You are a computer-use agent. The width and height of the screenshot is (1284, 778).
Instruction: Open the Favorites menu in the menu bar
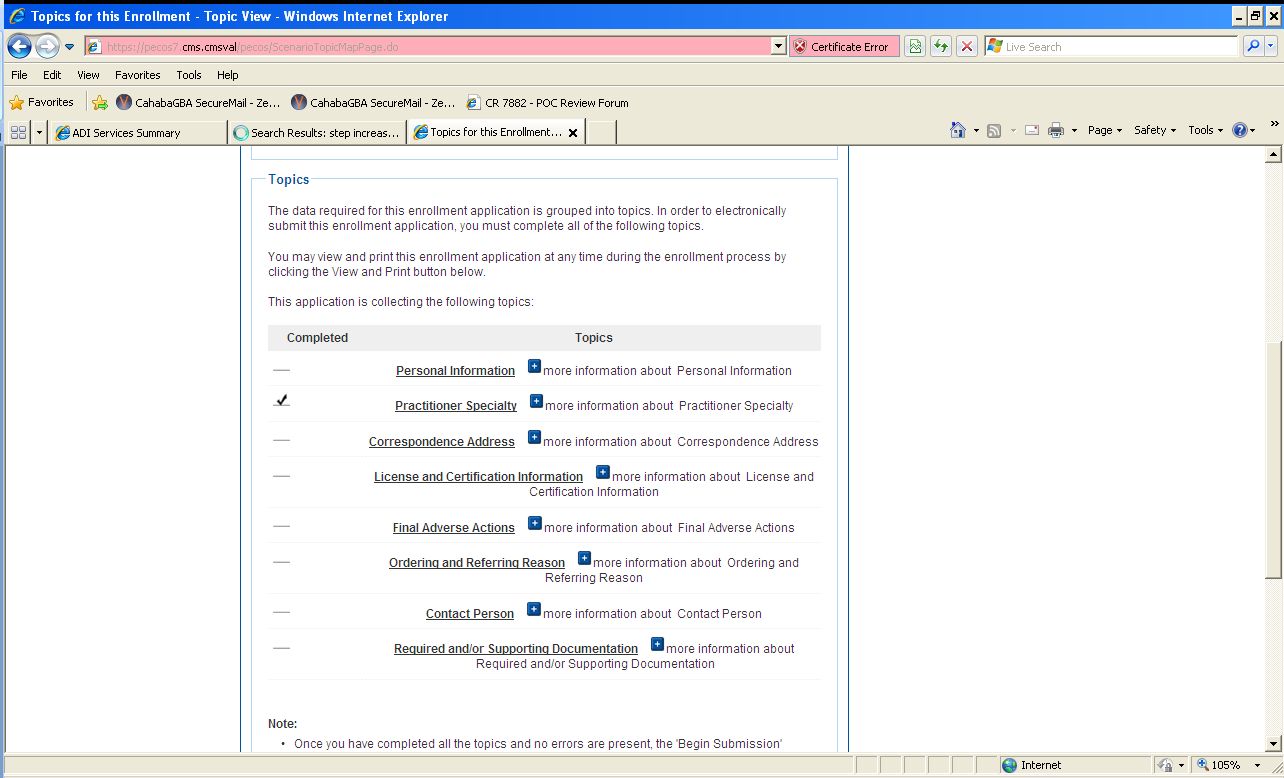click(x=138, y=75)
